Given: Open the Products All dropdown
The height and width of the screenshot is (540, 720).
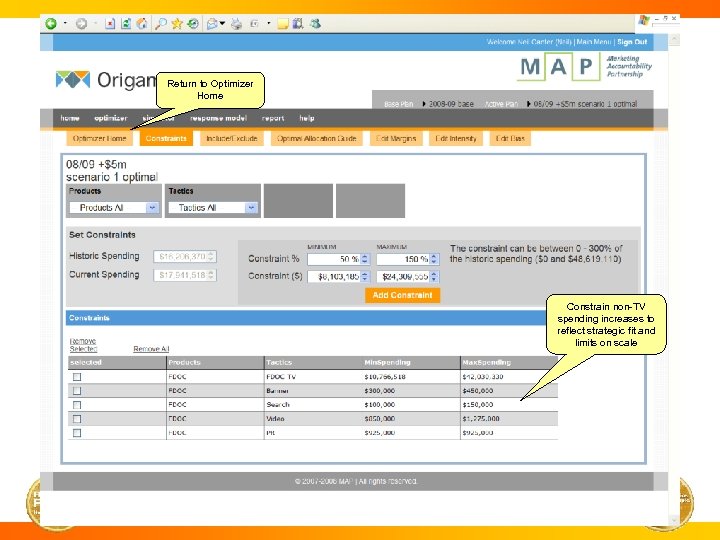Looking at the screenshot, I should 114,208.
